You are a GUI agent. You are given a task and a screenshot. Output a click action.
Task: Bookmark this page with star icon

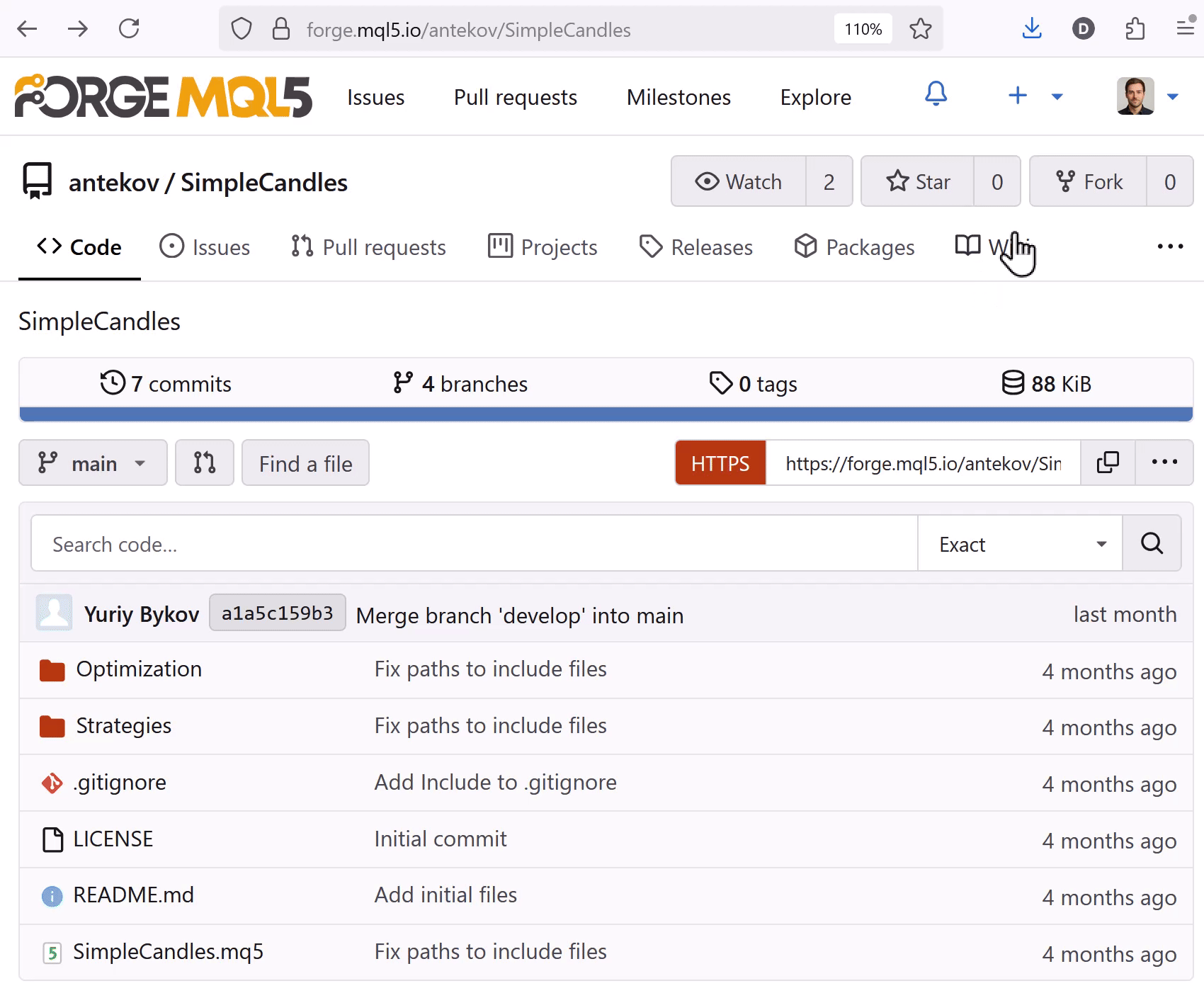pos(920,29)
